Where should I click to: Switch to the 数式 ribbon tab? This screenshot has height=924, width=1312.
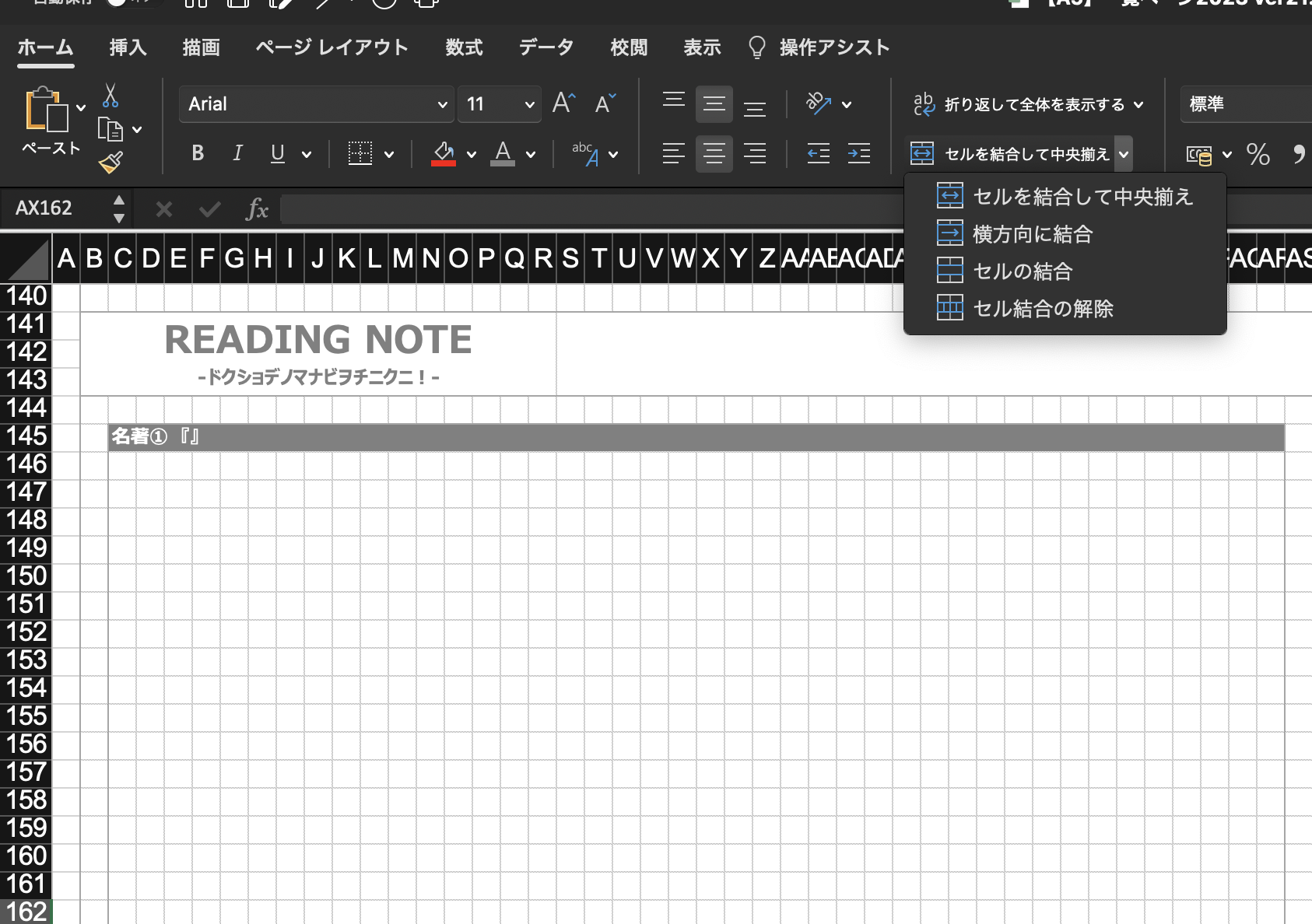point(464,47)
